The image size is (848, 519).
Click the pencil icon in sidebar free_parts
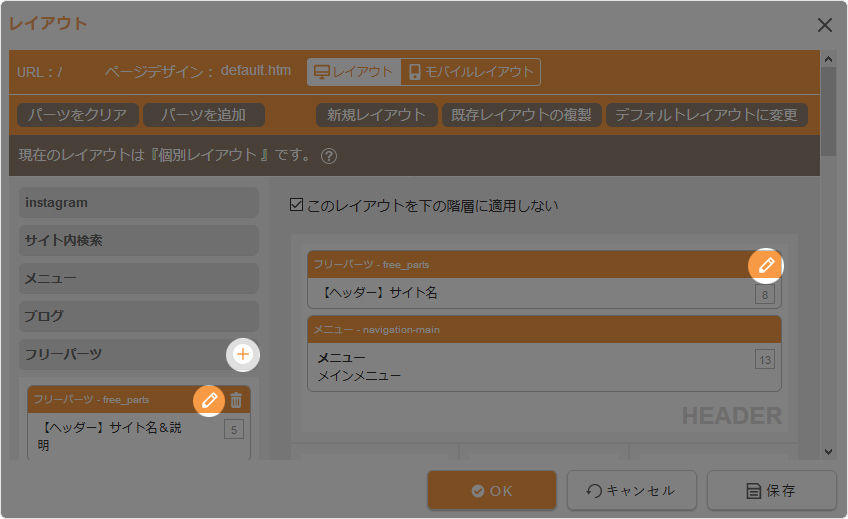coord(209,400)
